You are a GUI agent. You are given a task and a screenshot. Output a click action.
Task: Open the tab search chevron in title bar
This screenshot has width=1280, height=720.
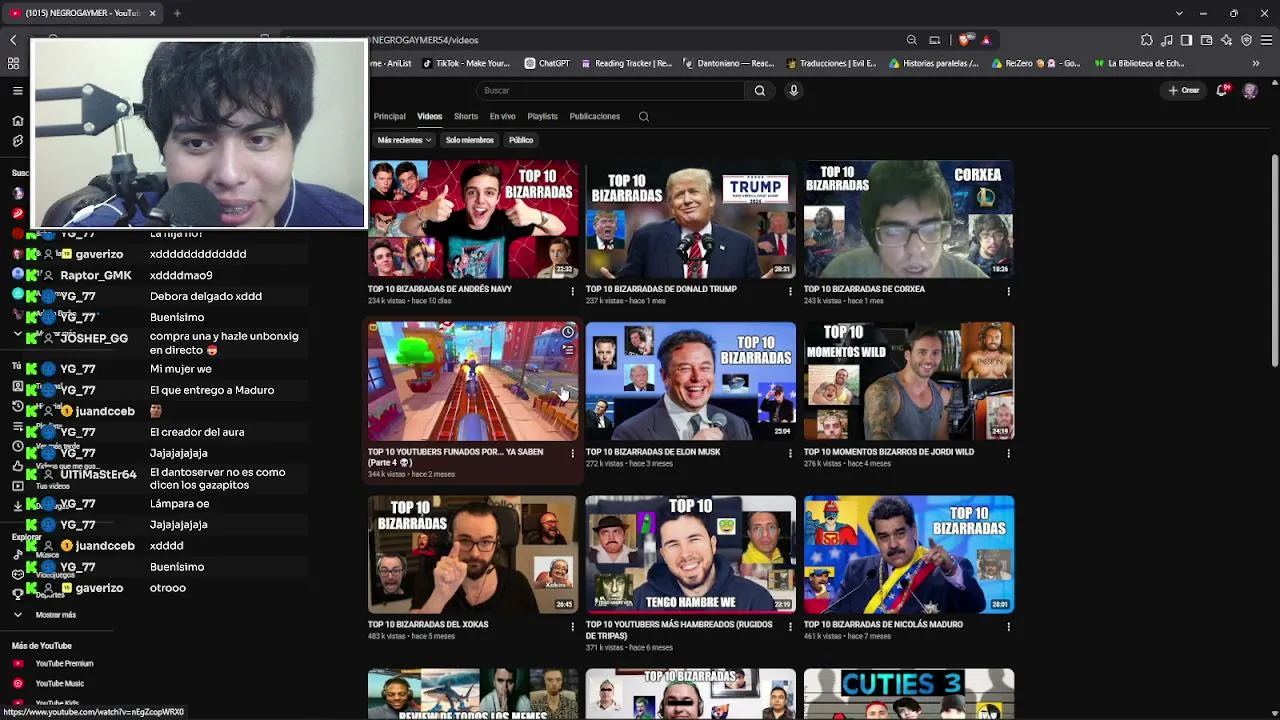coord(1180,13)
